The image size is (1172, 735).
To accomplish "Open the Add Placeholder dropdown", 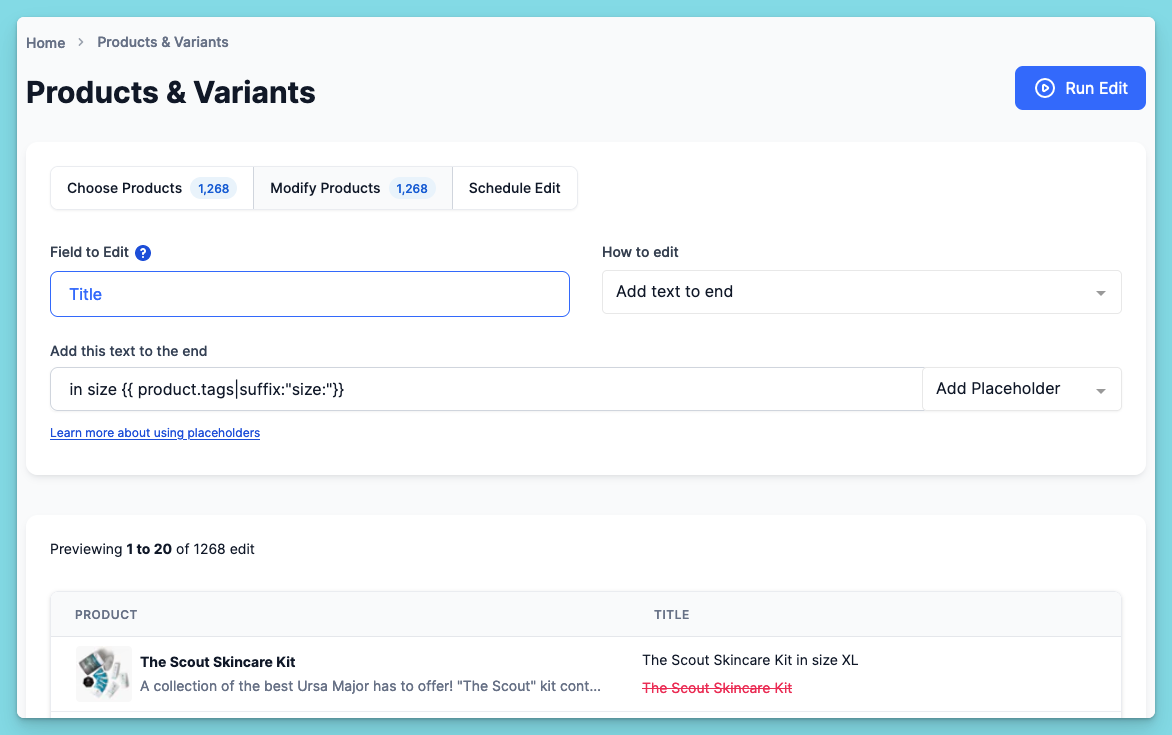I will click(x=1022, y=389).
